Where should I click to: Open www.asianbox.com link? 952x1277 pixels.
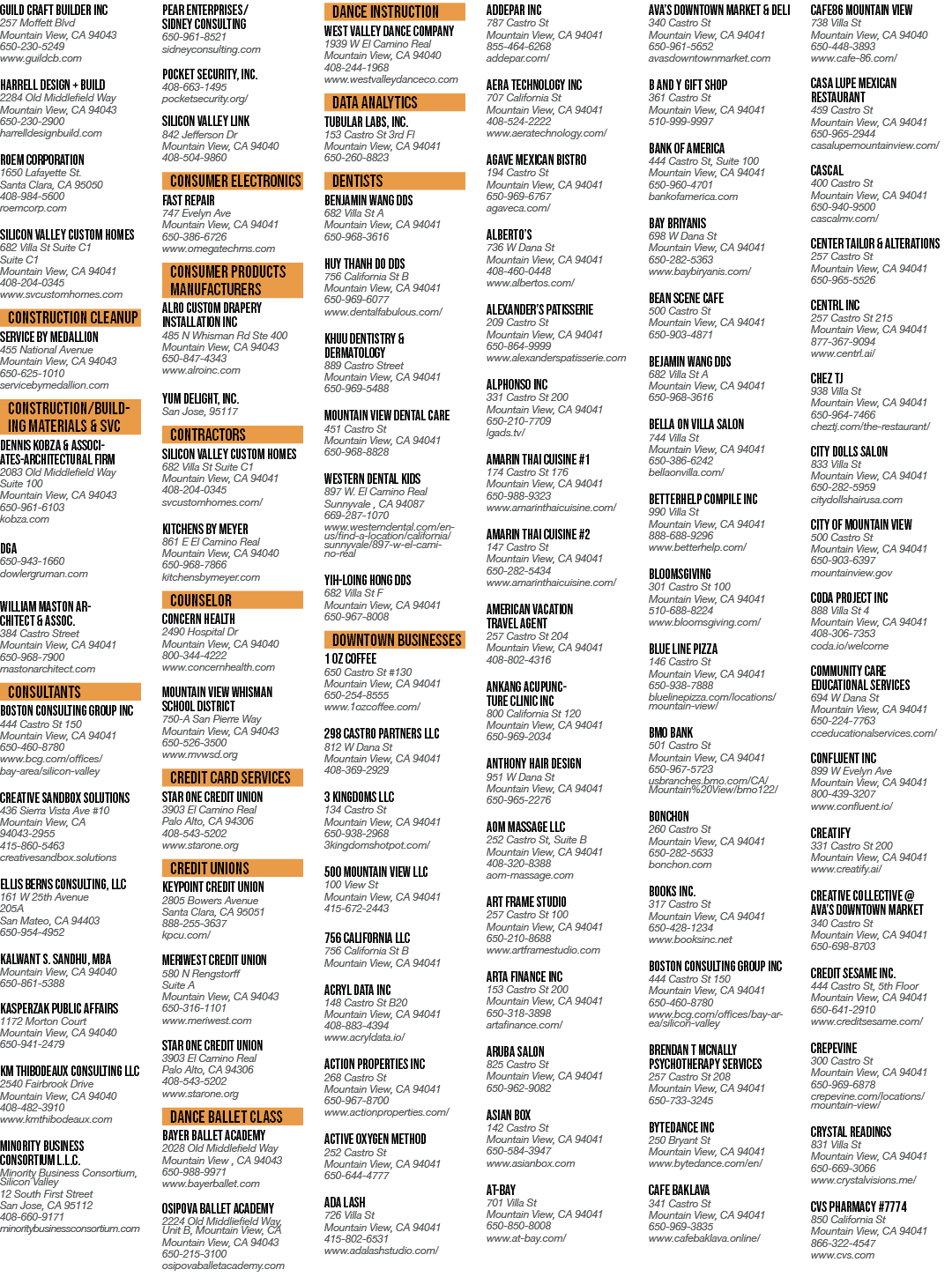(x=531, y=1163)
